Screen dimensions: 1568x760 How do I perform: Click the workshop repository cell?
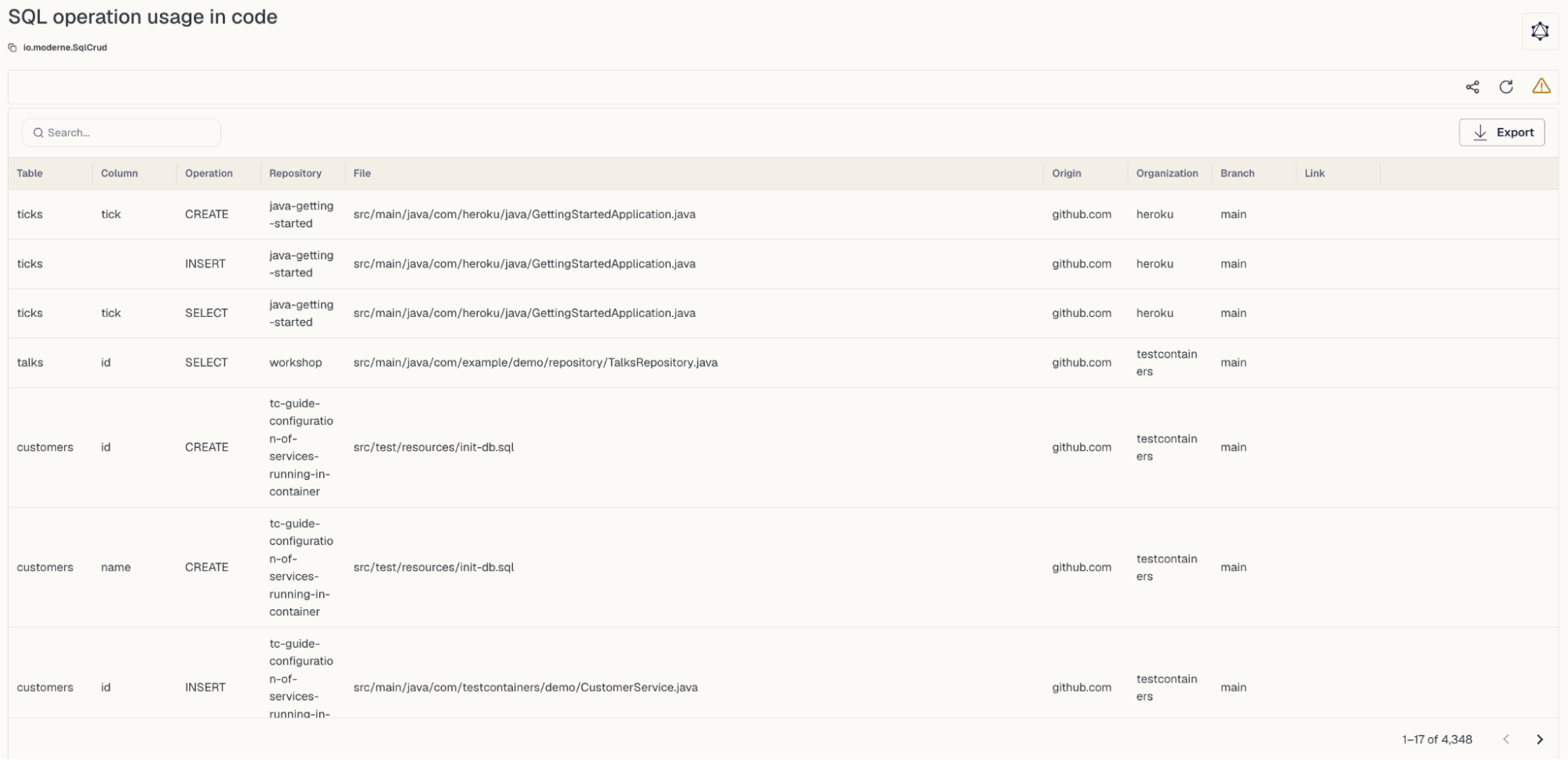(295, 362)
